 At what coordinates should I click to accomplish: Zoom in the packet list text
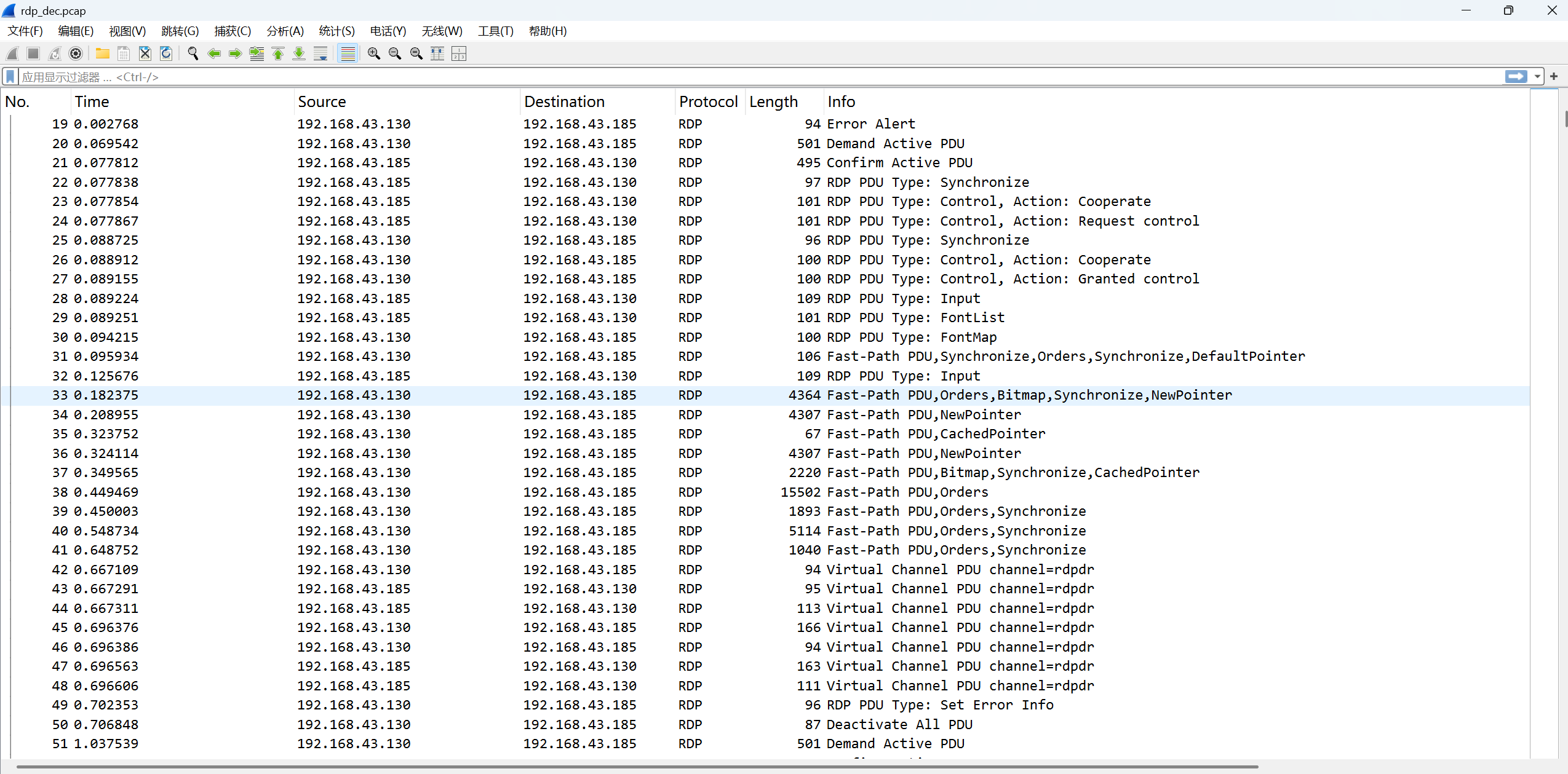coord(373,54)
